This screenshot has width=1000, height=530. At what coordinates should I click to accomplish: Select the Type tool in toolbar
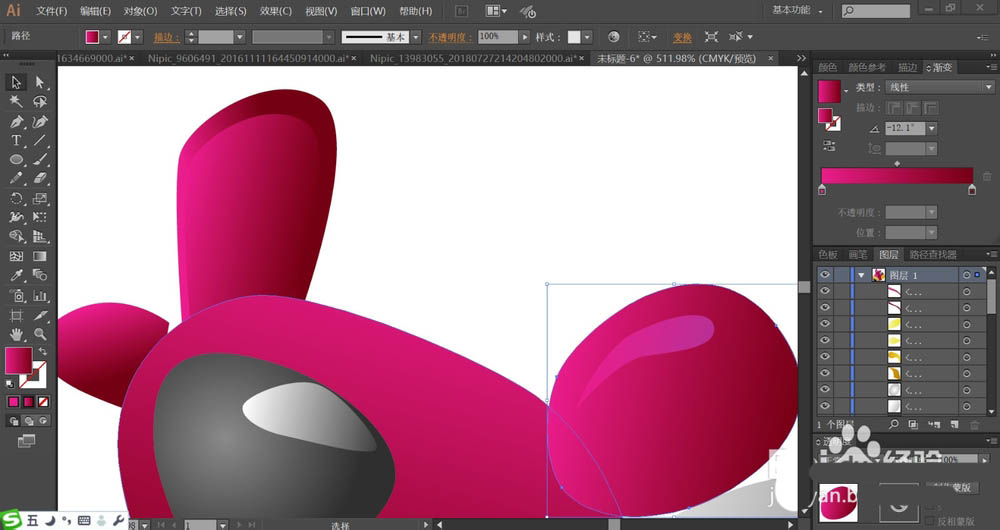[x=17, y=141]
